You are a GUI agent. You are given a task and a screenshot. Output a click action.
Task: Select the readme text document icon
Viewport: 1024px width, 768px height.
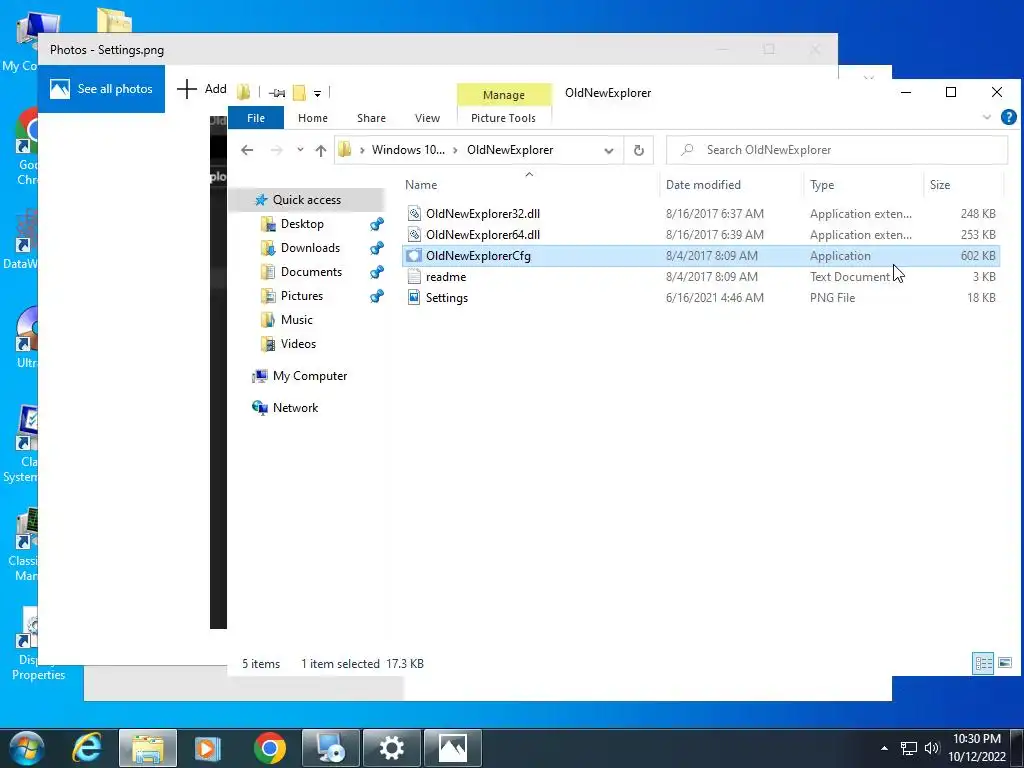413,276
